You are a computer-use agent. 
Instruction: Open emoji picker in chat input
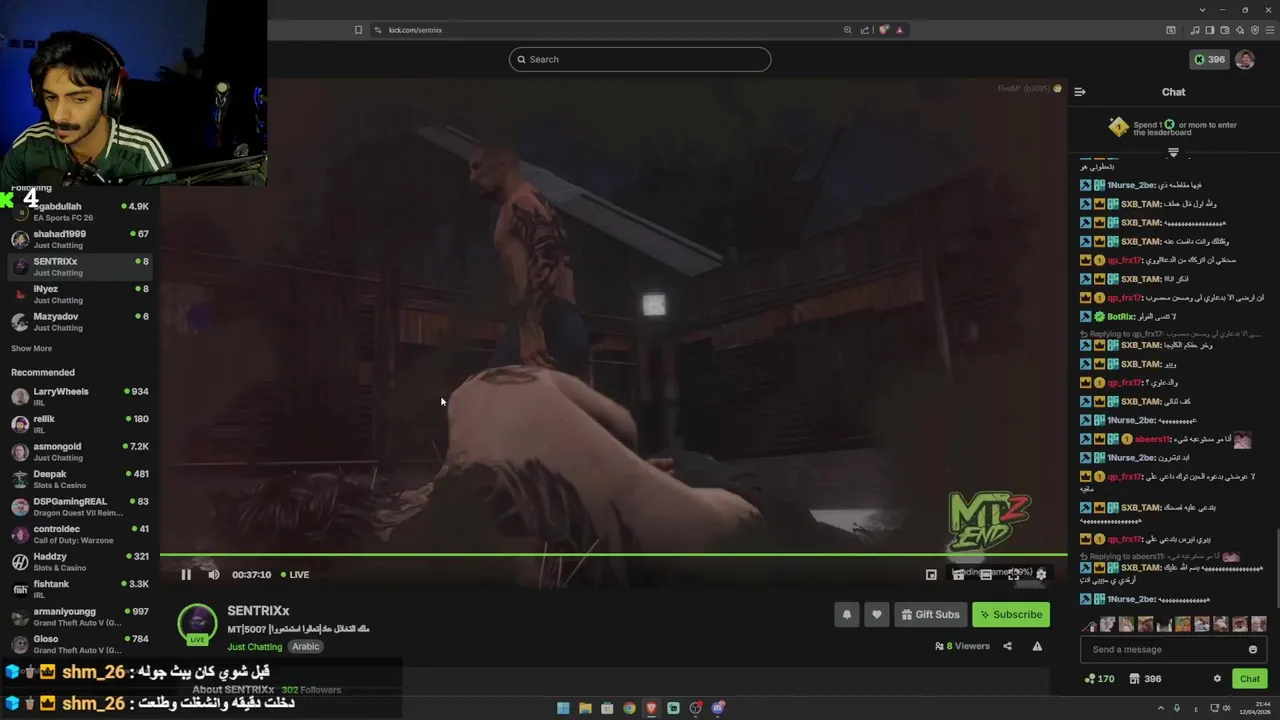coord(1253,649)
